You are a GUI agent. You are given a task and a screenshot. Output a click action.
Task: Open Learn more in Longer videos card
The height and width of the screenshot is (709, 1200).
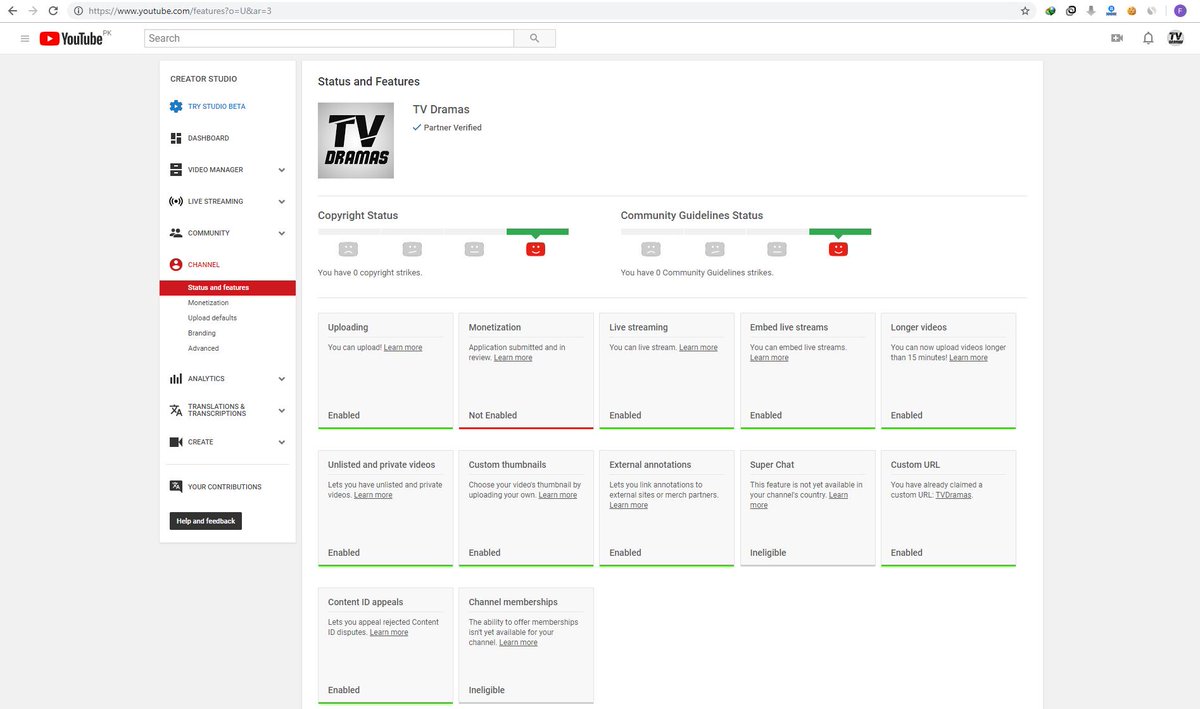coord(968,357)
